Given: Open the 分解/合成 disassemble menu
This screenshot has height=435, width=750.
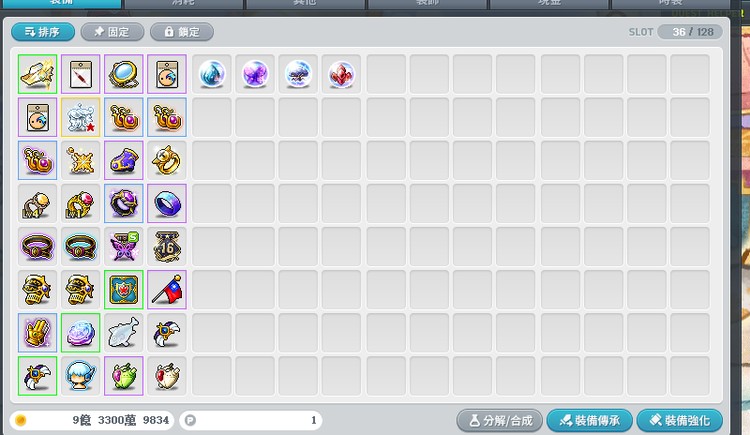Looking at the screenshot, I should tap(500, 421).
